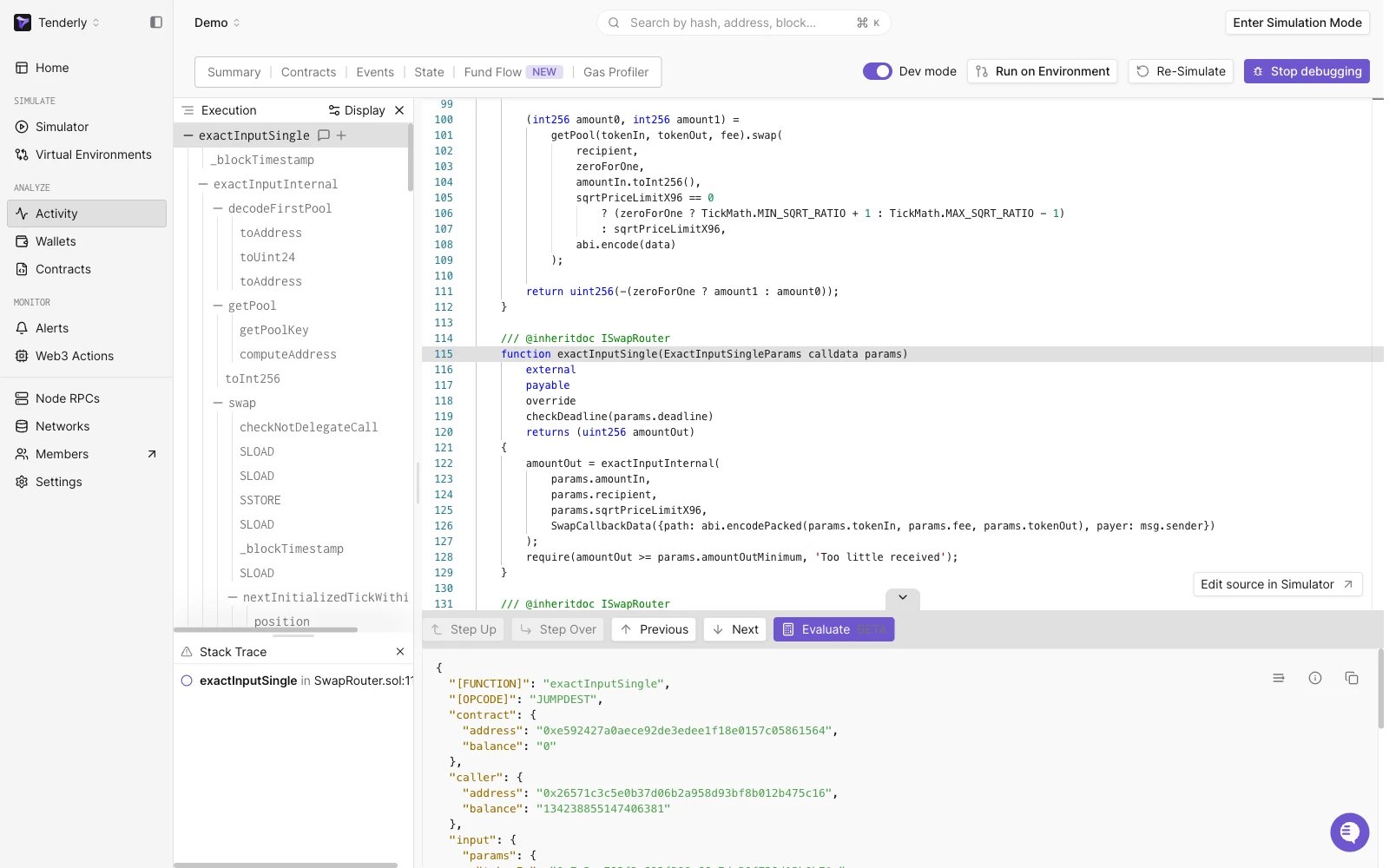The height and width of the screenshot is (868, 1389).
Task: Open the Networks page
Action: tap(87, 426)
